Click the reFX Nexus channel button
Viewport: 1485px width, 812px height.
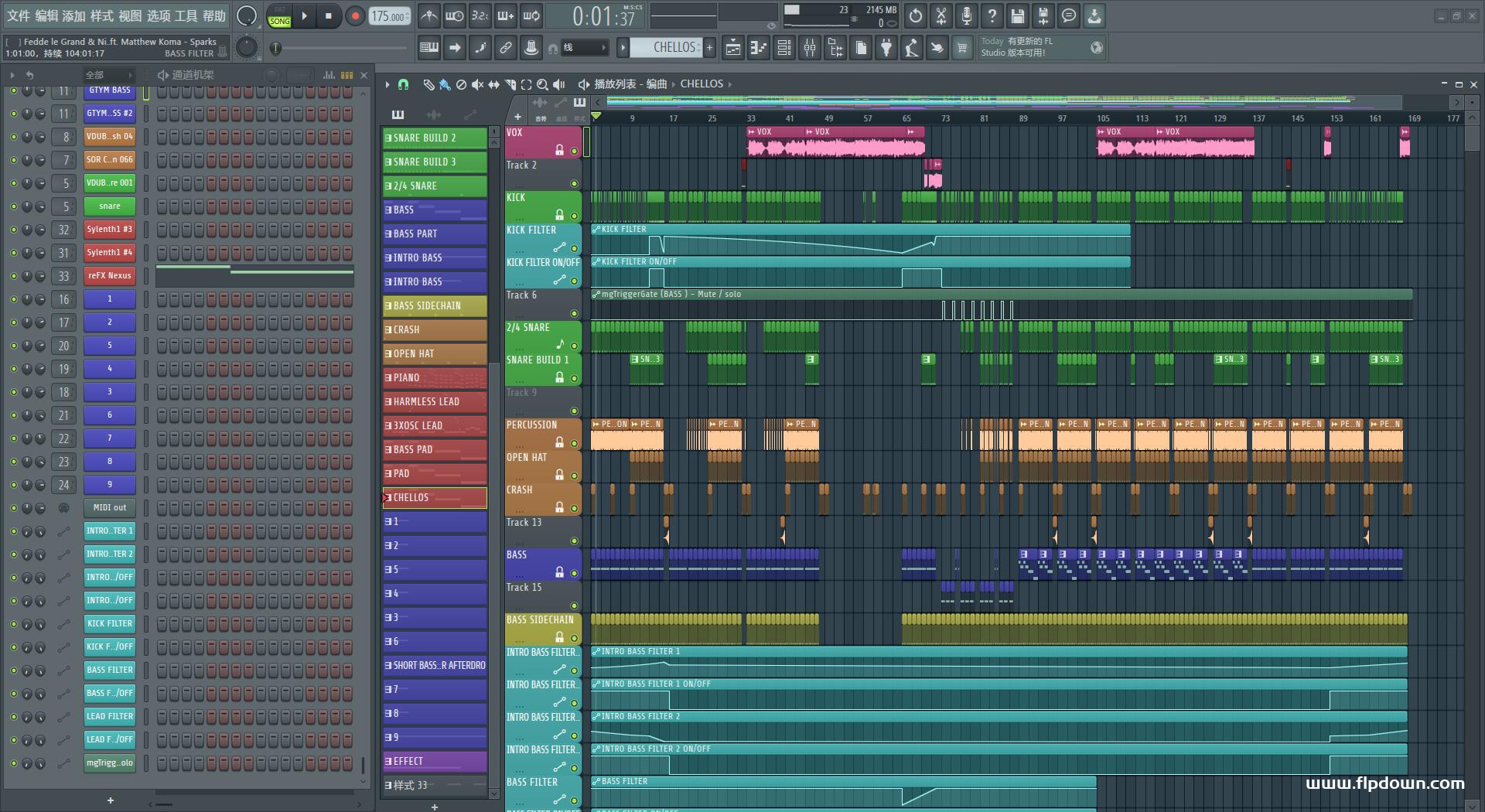point(109,276)
